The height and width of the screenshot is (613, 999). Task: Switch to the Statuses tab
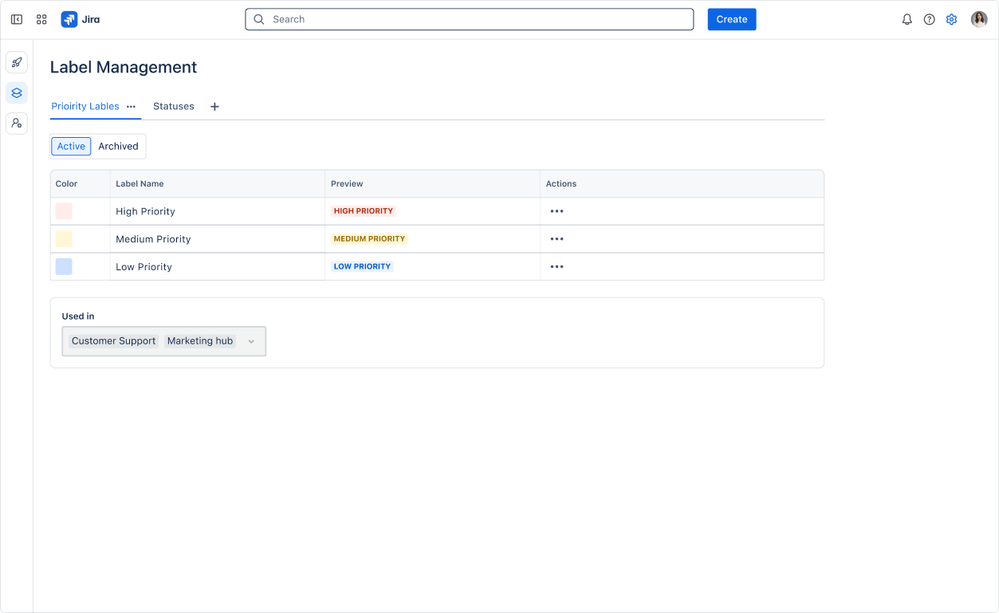pos(173,106)
